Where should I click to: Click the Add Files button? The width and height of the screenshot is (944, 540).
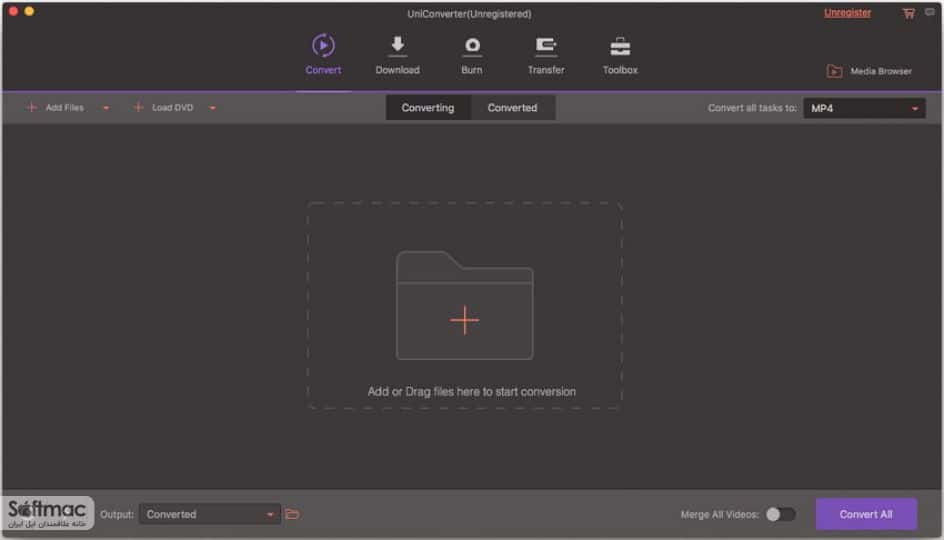(55, 108)
